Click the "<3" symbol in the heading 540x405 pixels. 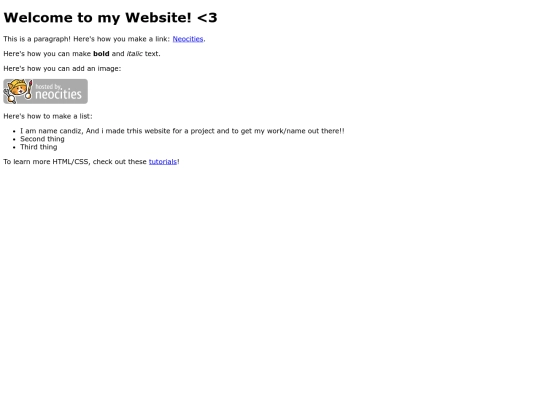pyautogui.click(x=207, y=18)
